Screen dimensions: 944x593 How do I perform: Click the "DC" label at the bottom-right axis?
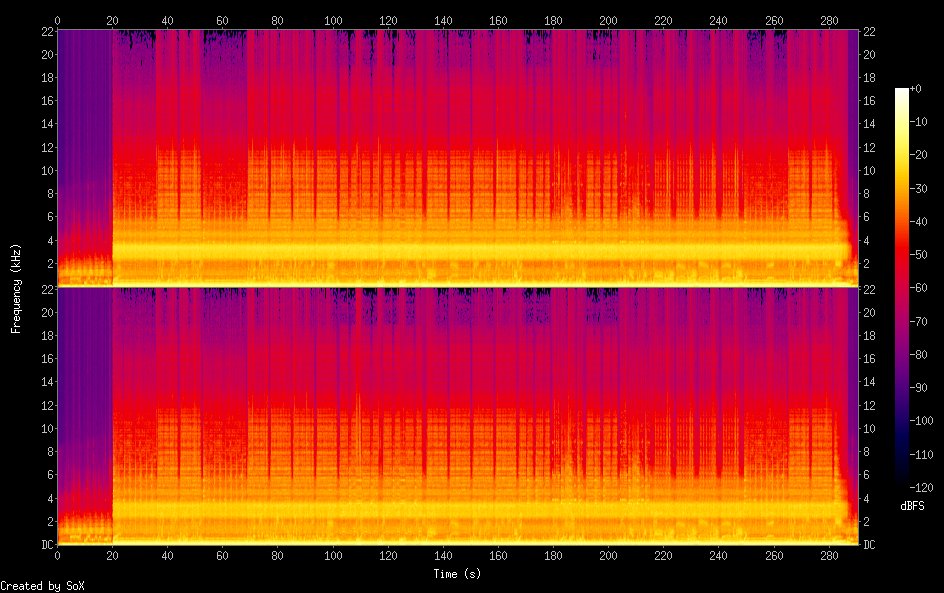click(x=869, y=544)
